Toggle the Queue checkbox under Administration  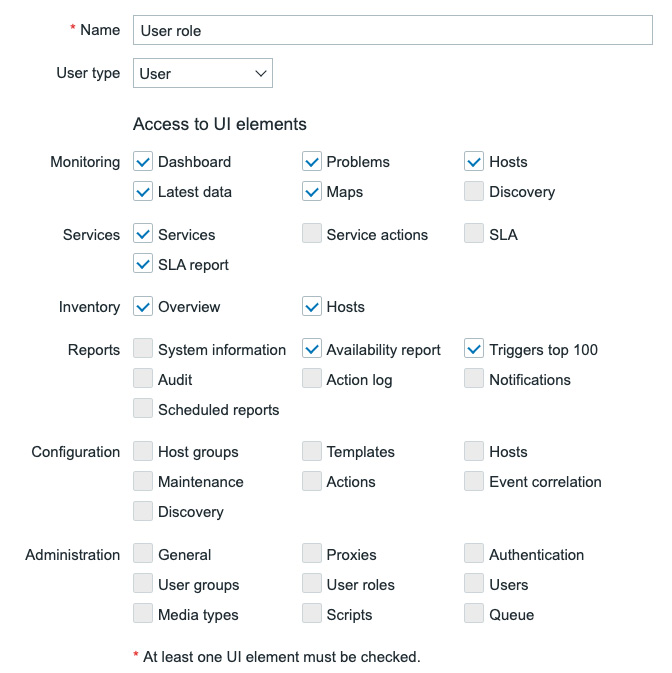tap(474, 614)
